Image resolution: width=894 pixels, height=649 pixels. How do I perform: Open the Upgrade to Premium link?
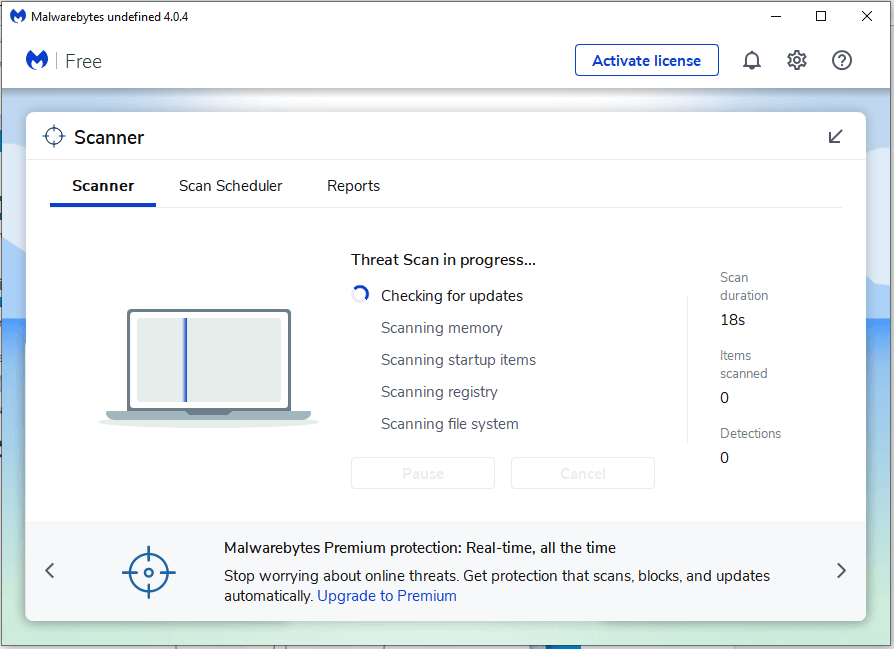tap(386, 595)
